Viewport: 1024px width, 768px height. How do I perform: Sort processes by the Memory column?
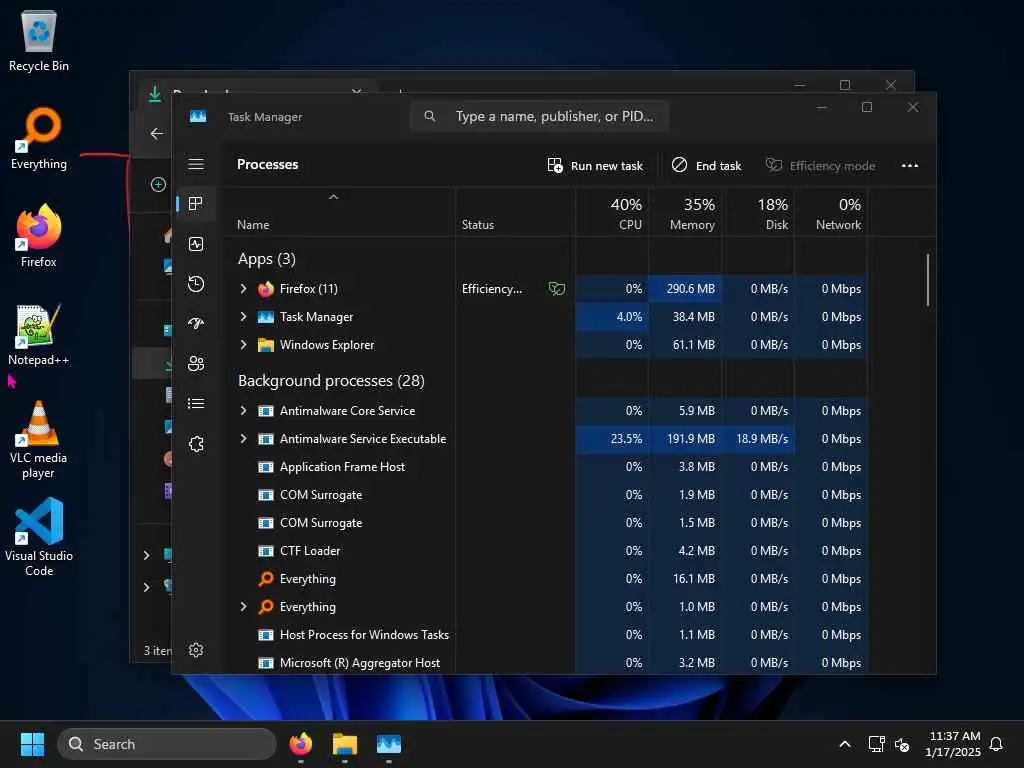tap(686, 214)
